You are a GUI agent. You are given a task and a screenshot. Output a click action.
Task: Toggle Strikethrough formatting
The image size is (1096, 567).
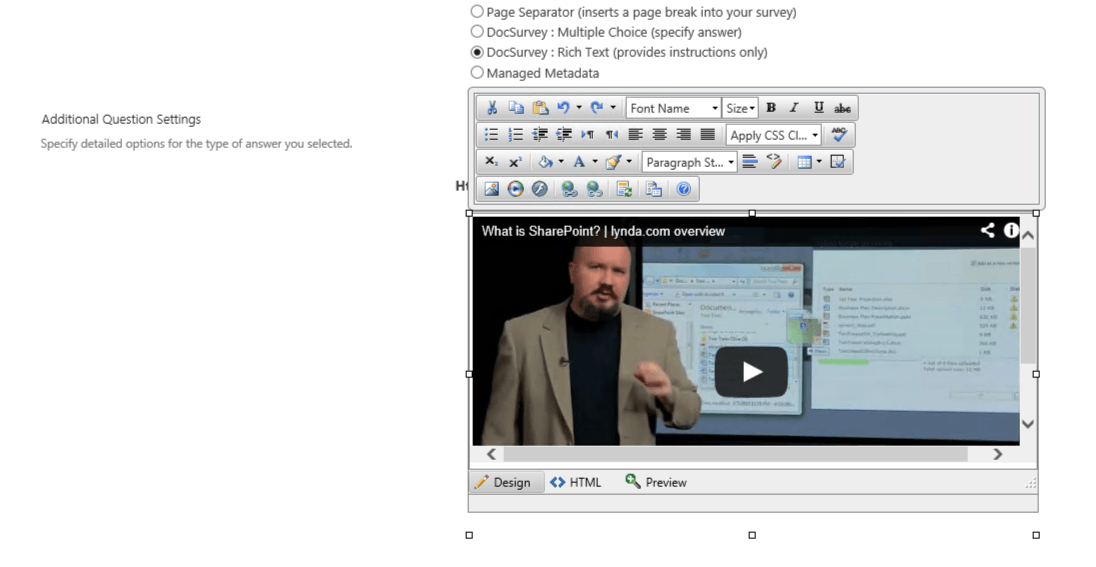click(842, 108)
